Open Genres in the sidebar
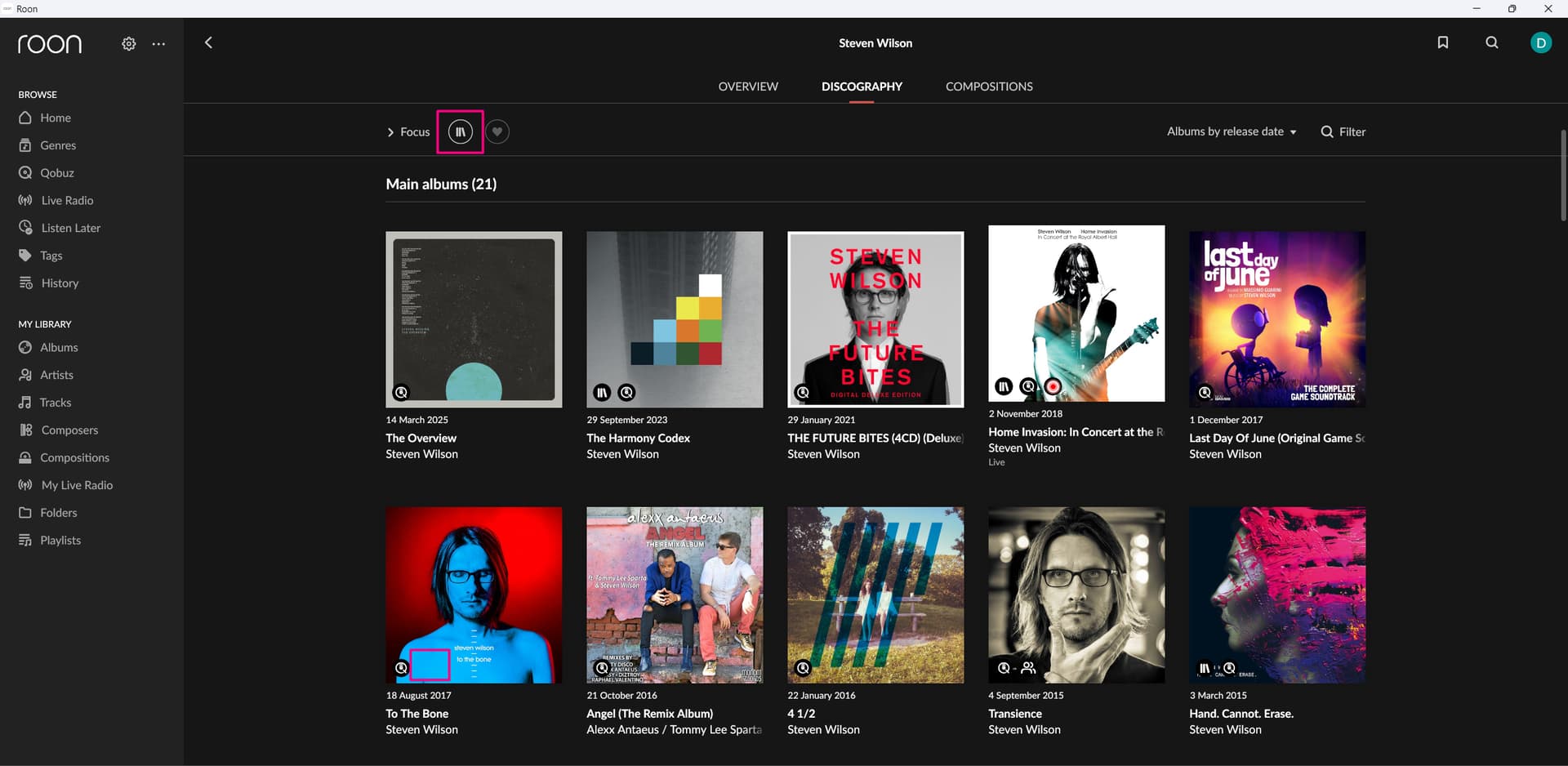This screenshot has height=766, width=1568. [x=58, y=145]
